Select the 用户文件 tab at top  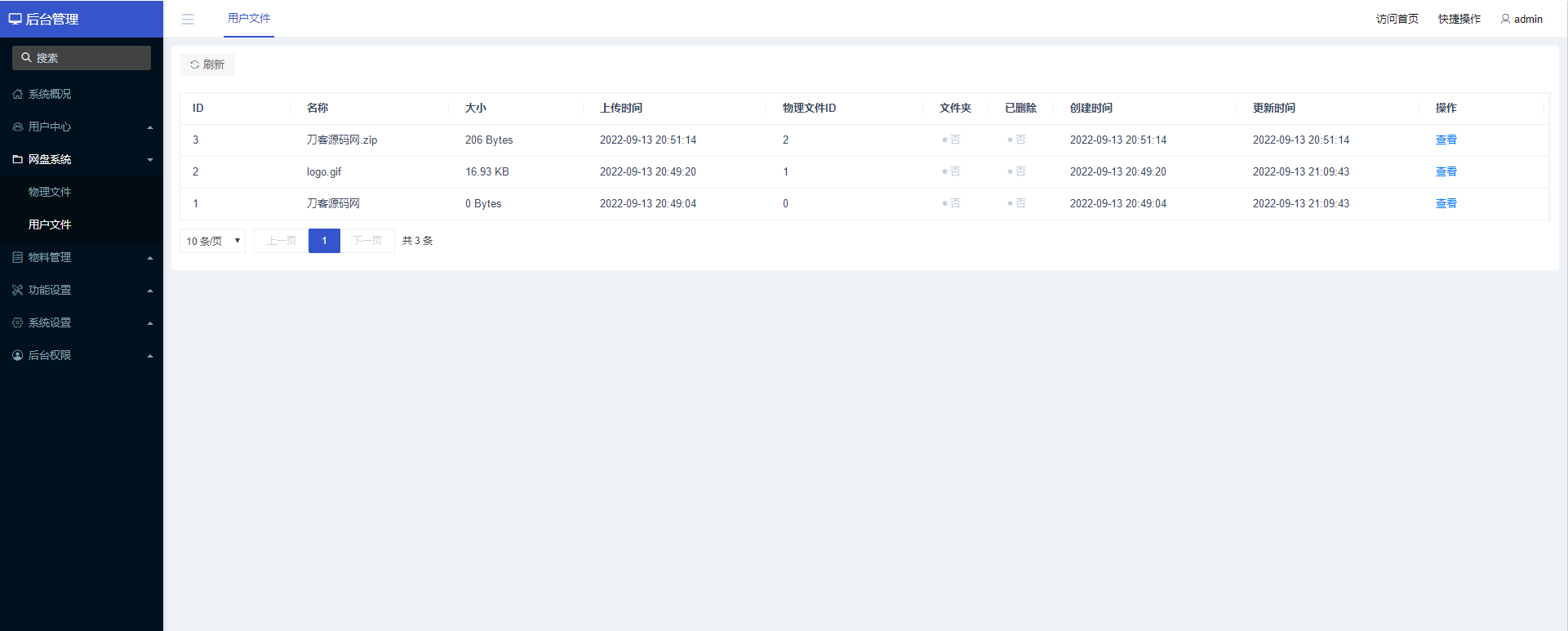[x=249, y=19]
